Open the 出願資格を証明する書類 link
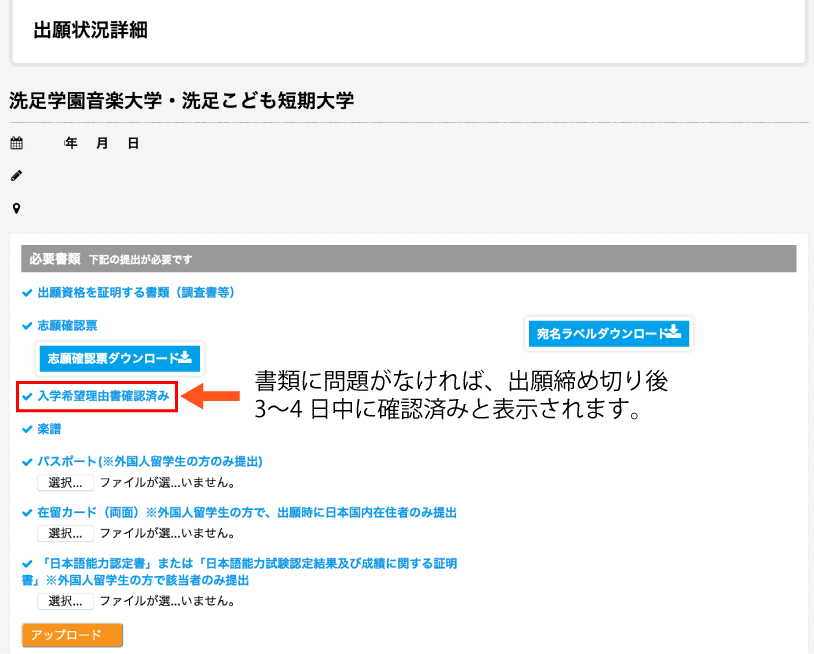This screenshot has width=814, height=654. click(136, 293)
